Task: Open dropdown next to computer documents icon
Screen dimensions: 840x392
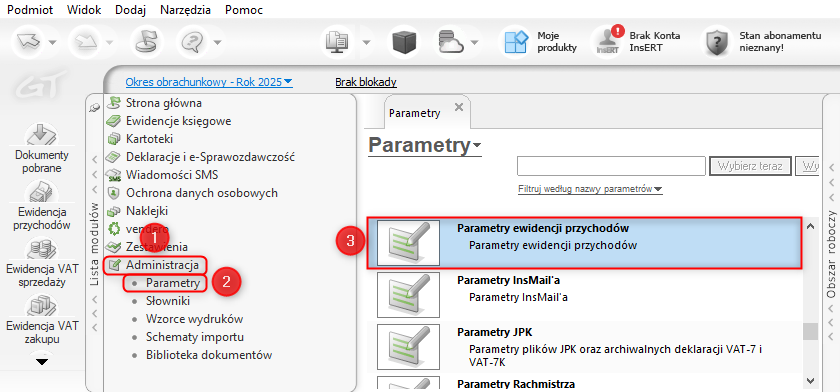Action: [x=366, y=42]
